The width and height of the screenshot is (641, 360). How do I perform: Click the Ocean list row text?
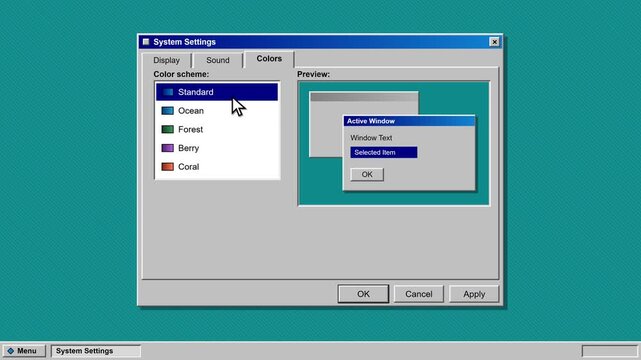[x=191, y=111]
